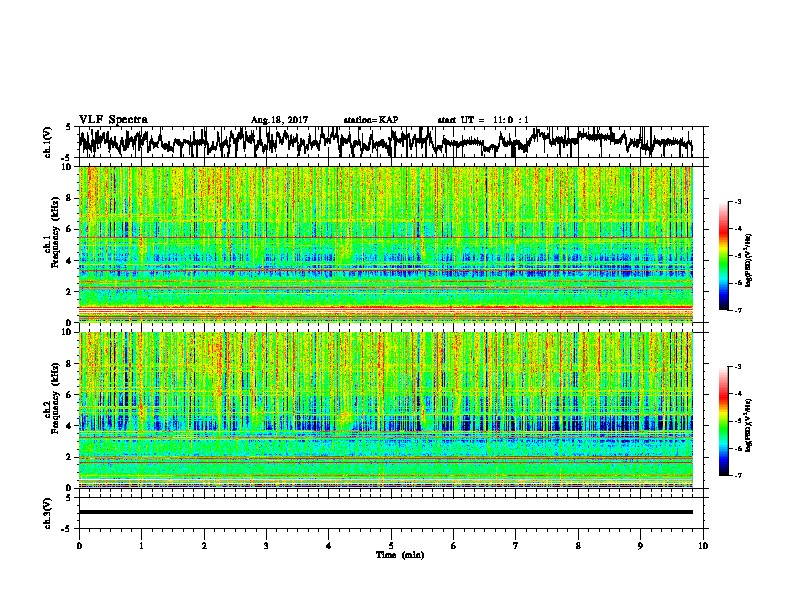
Task: Click the ch.1(V) waveform trace panel
Action: point(390,142)
